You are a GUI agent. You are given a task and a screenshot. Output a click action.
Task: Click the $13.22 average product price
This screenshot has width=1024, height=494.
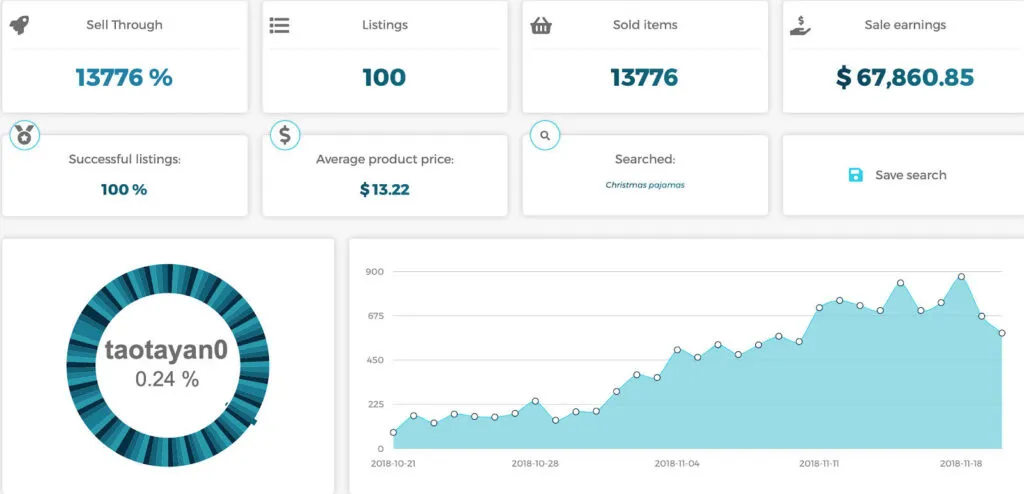click(384, 189)
